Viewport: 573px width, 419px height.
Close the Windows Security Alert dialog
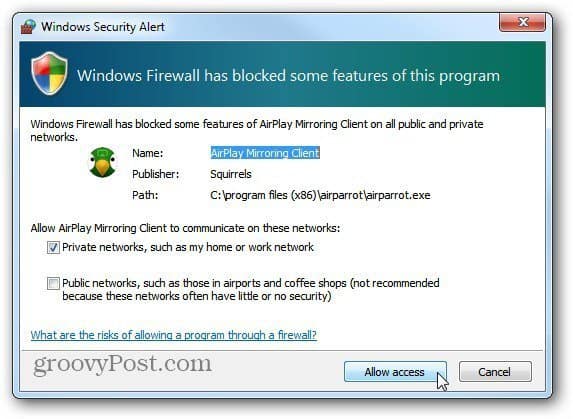click(x=522, y=22)
